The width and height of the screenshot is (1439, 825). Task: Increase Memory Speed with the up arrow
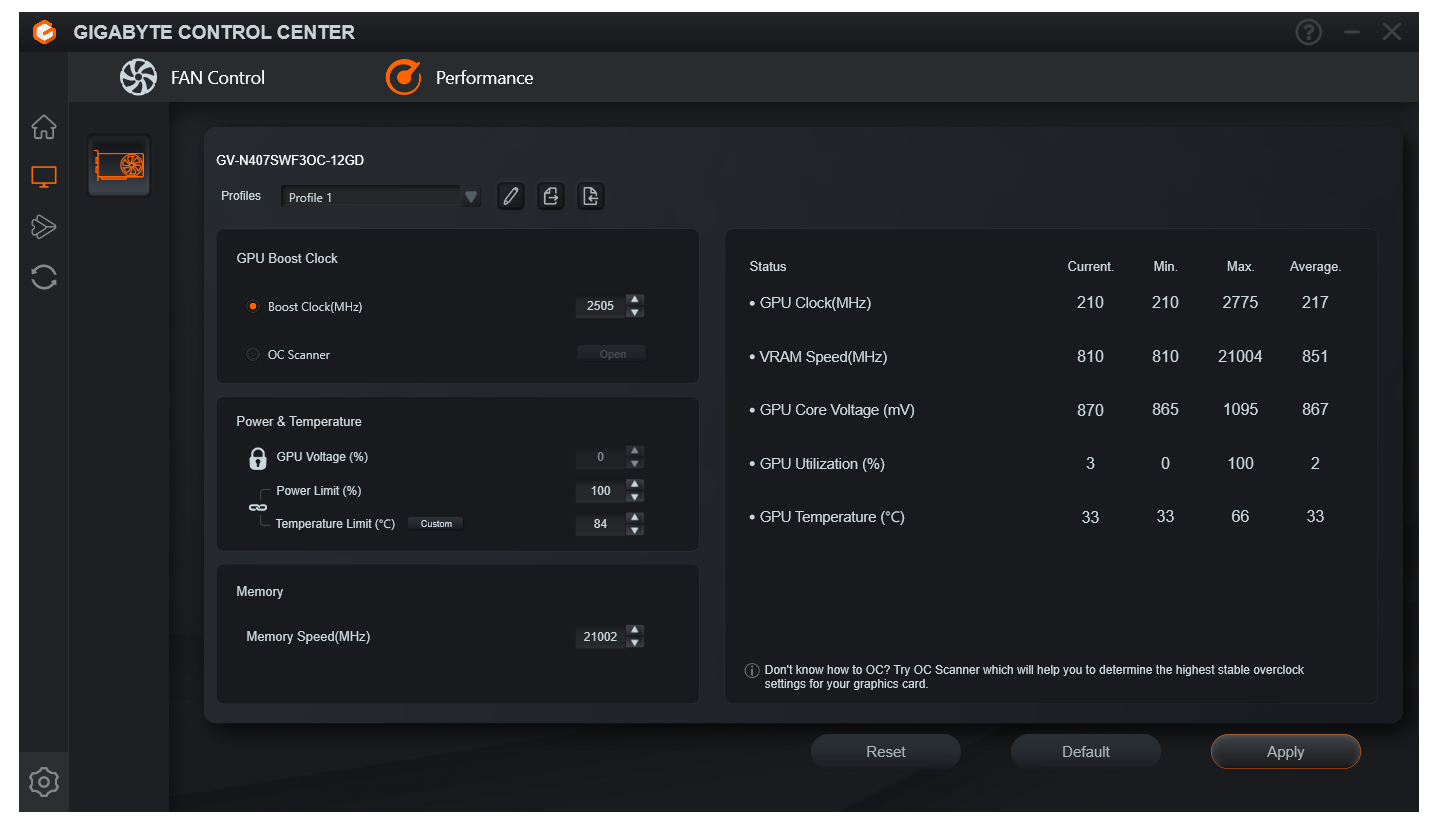point(634,631)
